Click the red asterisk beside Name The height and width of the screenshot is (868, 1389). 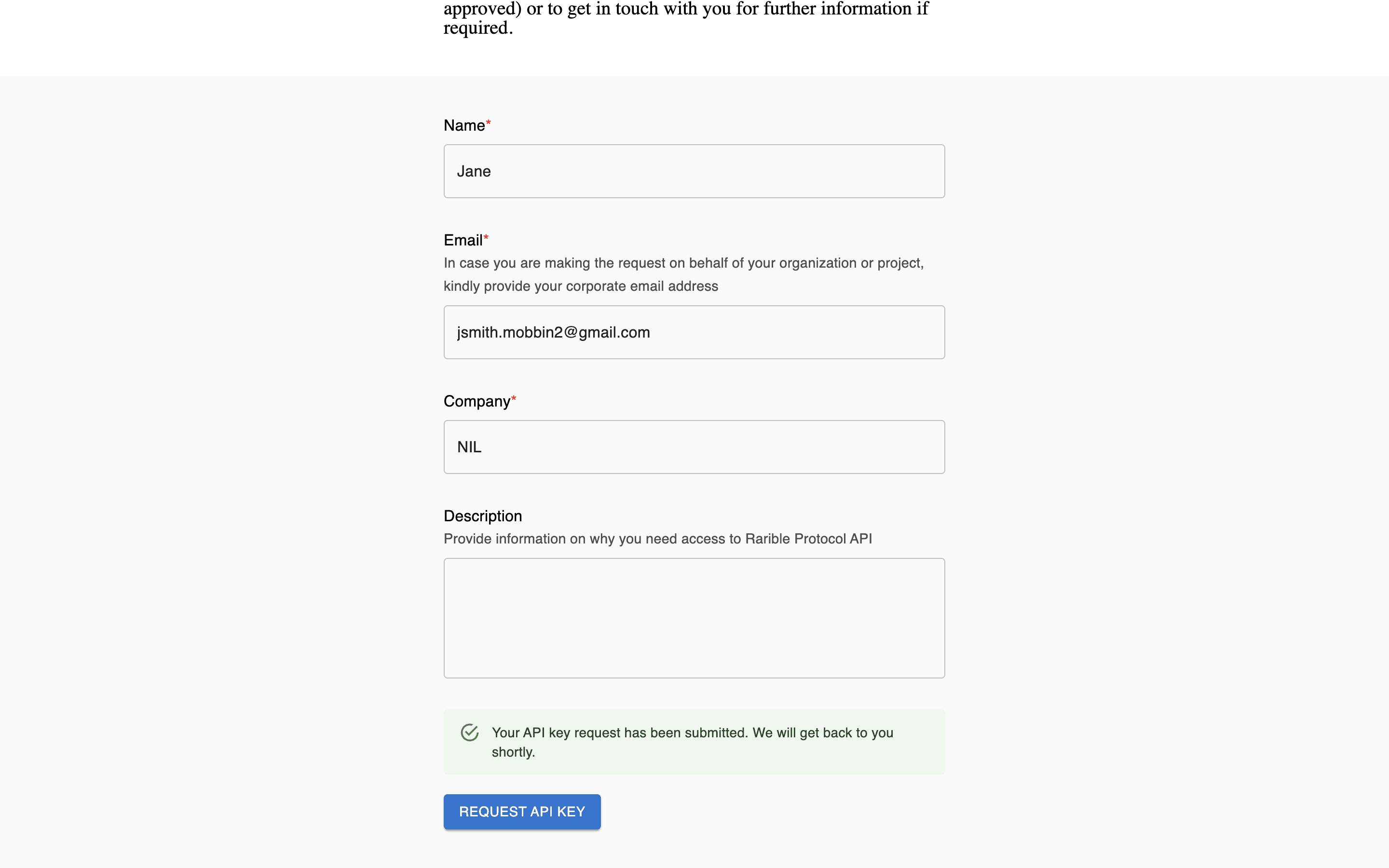tap(489, 123)
